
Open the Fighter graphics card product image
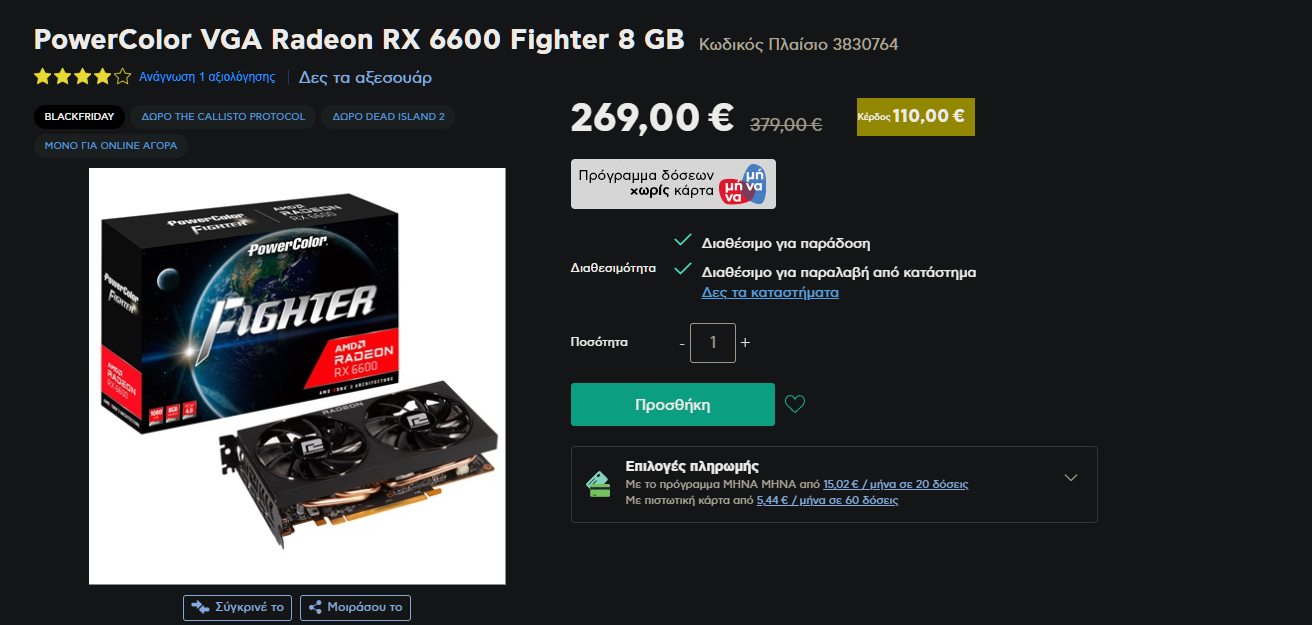point(297,376)
